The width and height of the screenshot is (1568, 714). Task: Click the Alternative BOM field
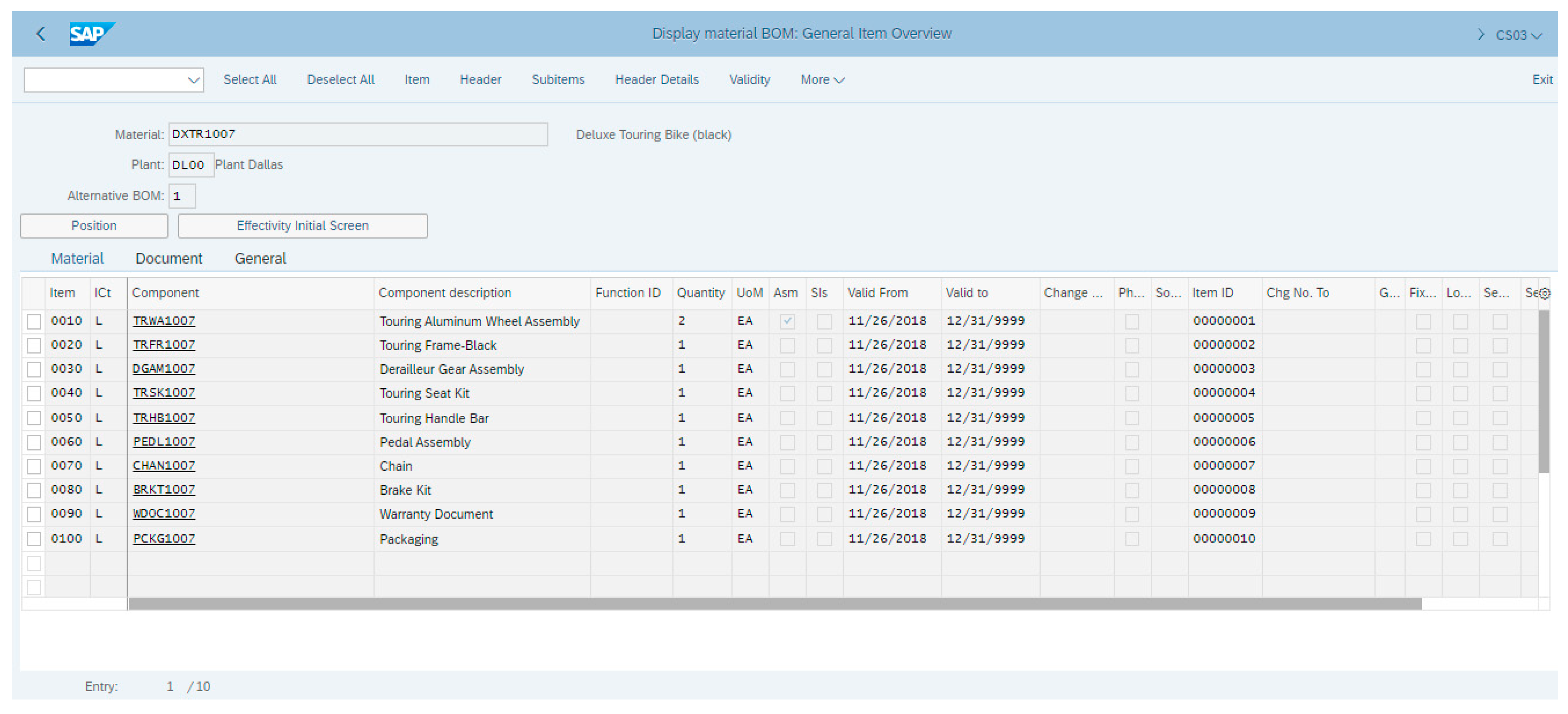tap(182, 196)
